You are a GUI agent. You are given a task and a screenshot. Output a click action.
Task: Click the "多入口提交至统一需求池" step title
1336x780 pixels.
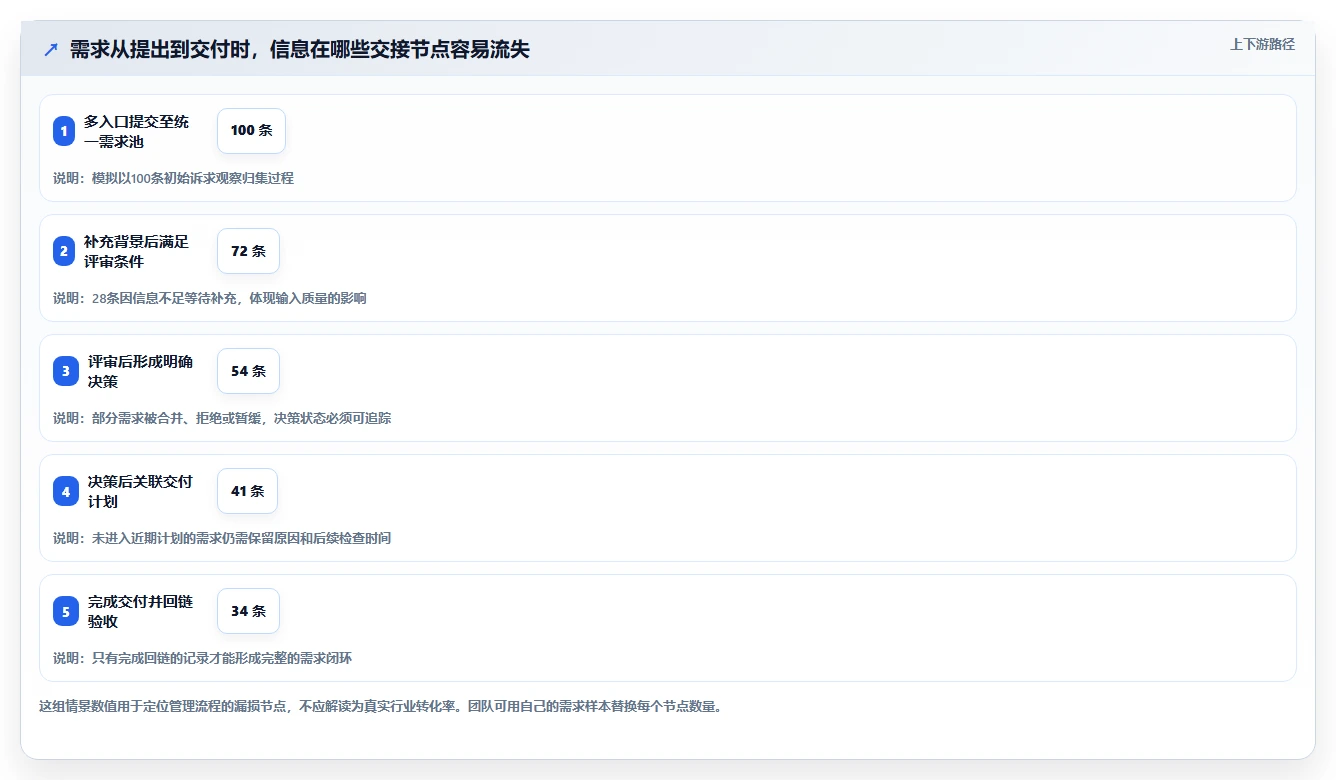point(136,131)
